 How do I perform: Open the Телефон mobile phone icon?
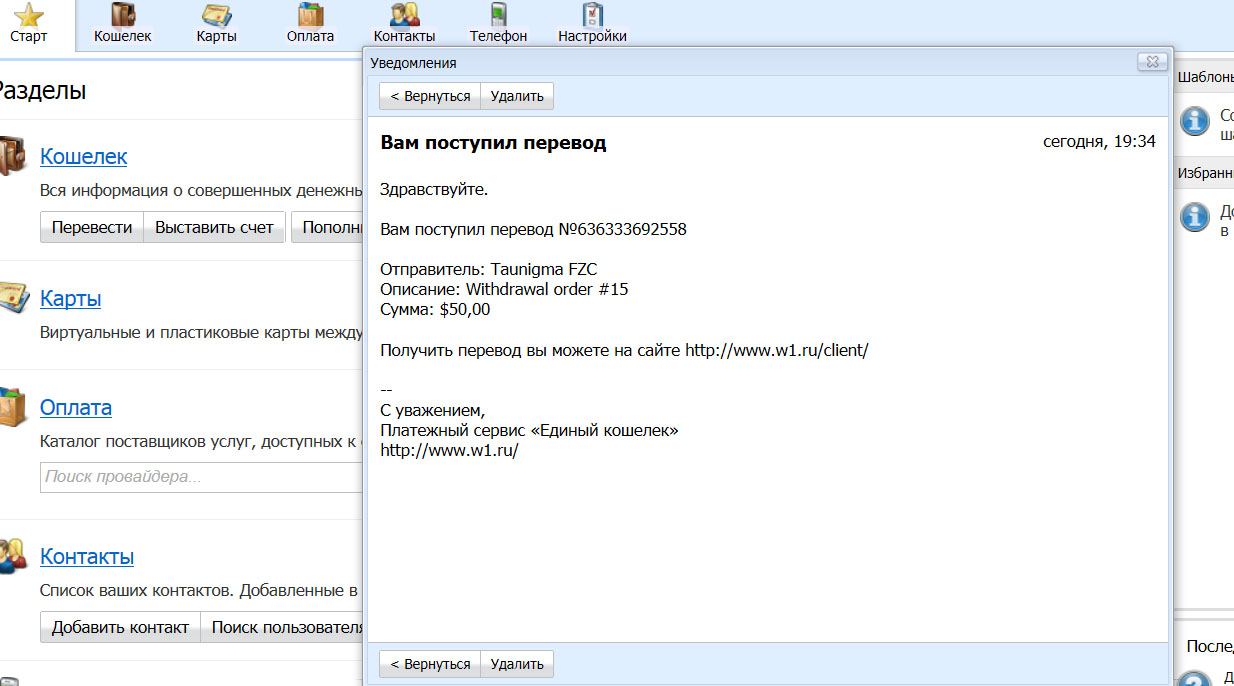coord(498,15)
